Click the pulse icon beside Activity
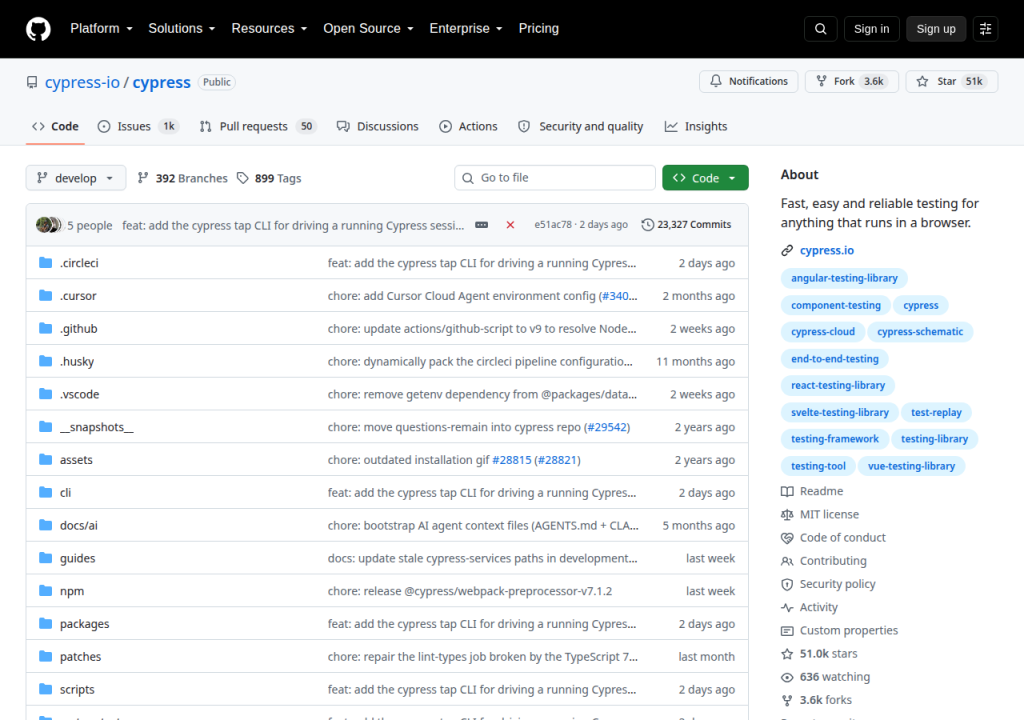 [787, 608]
